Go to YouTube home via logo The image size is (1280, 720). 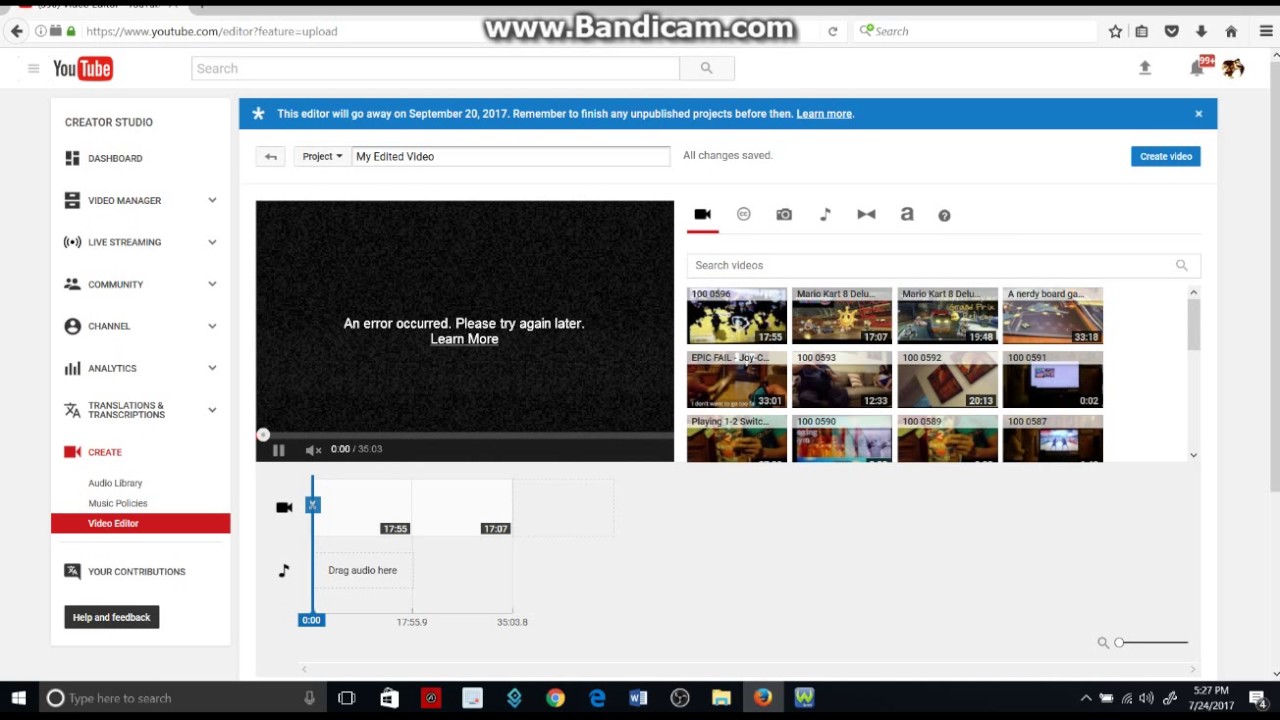[83, 68]
